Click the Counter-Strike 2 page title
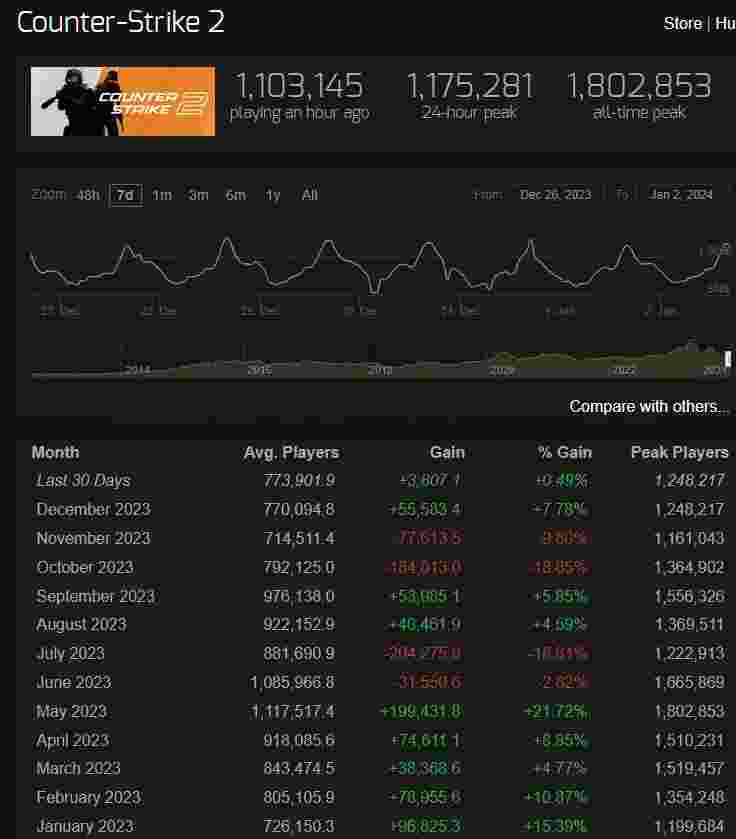This screenshot has height=839, width=736. click(121, 23)
